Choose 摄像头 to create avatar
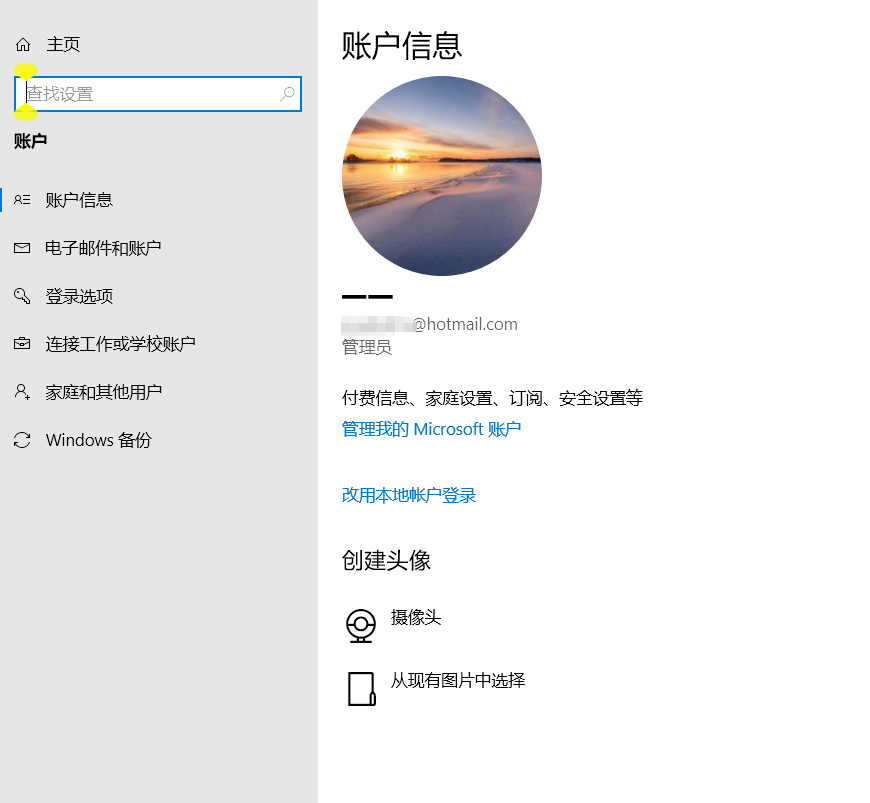Image resolution: width=870 pixels, height=803 pixels. [416, 617]
